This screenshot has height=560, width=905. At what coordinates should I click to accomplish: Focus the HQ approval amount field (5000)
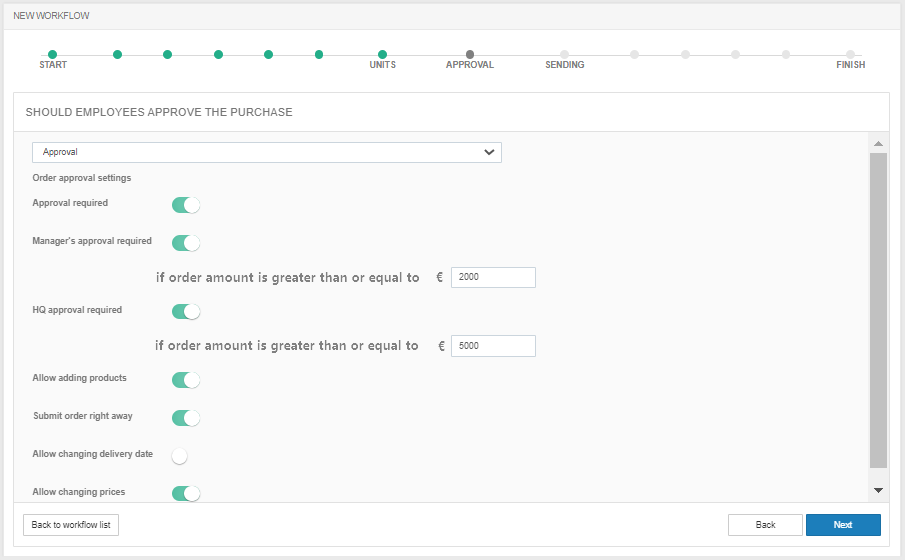(493, 346)
